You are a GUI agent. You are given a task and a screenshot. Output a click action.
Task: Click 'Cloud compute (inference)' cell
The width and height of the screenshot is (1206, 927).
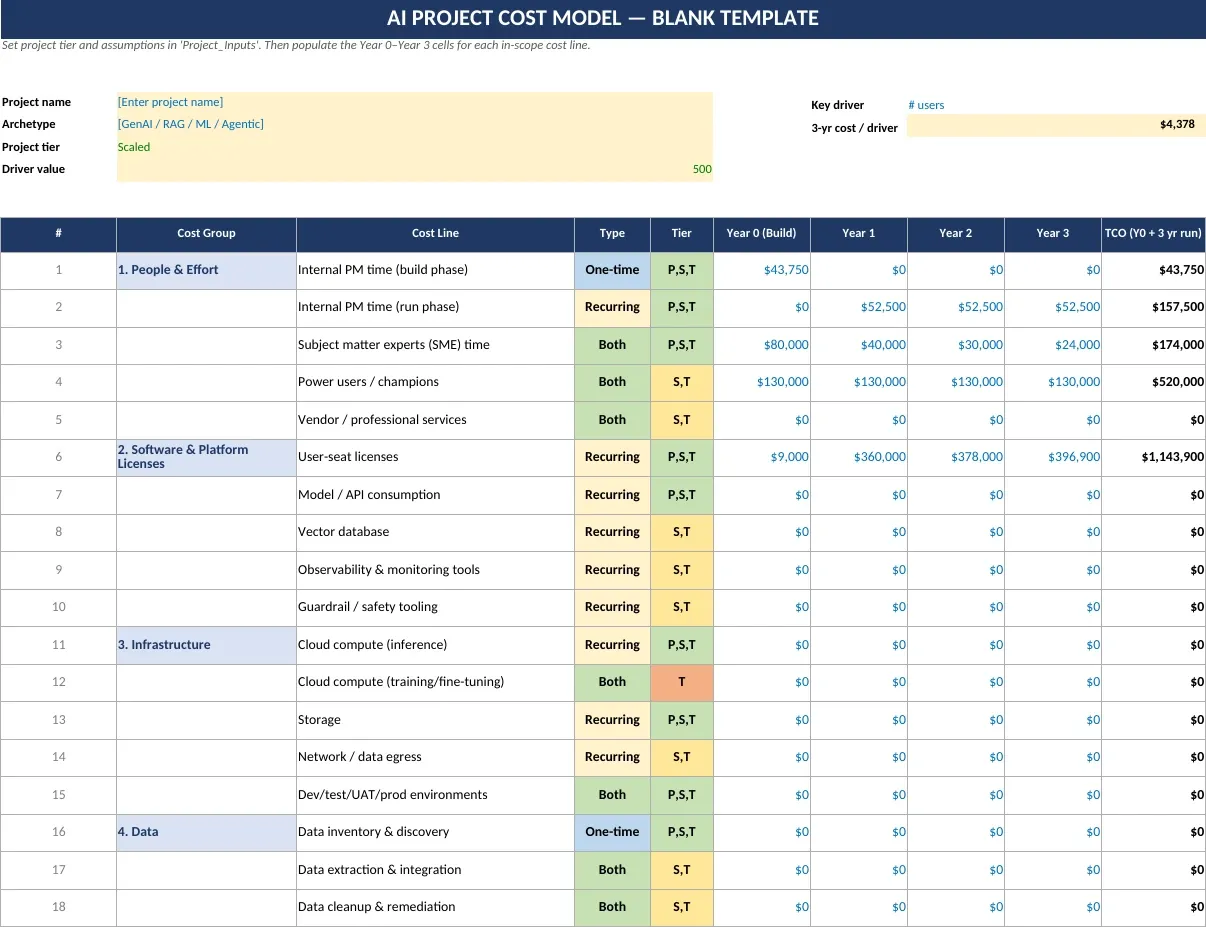pyautogui.click(x=435, y=645)
